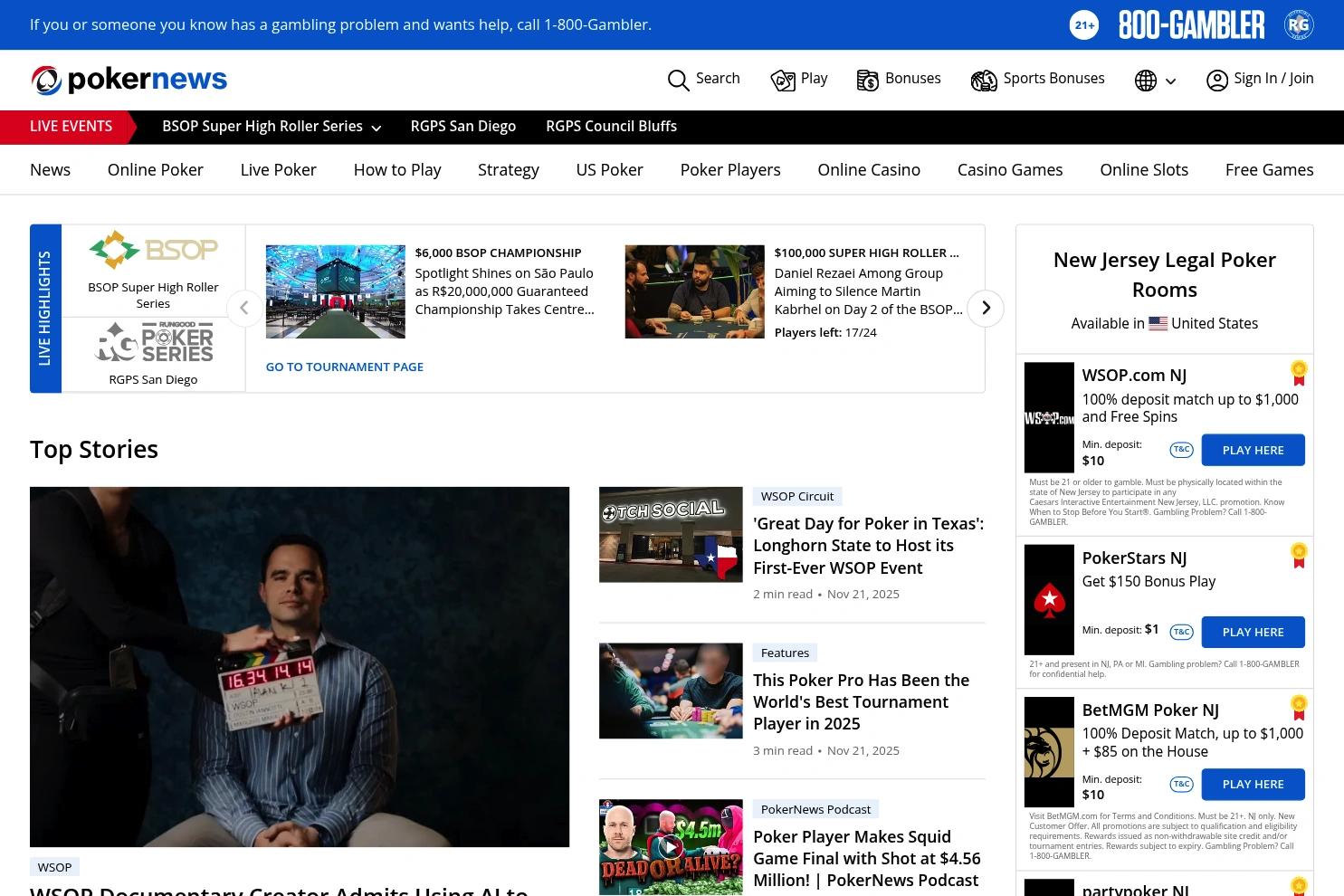Open the RGPS San Diego live event
The width and height of the screenshot is (1344, 896).
coord(463,127)
